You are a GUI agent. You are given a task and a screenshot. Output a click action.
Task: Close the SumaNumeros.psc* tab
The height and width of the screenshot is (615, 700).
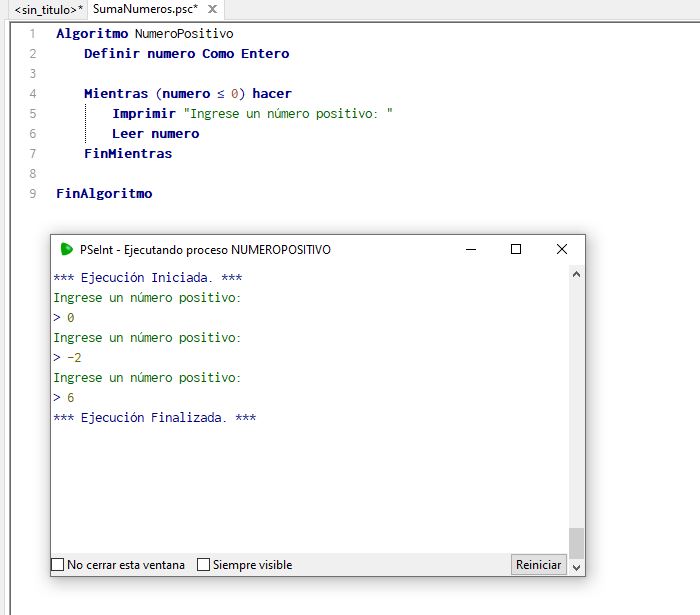click(x=212, y=9)
